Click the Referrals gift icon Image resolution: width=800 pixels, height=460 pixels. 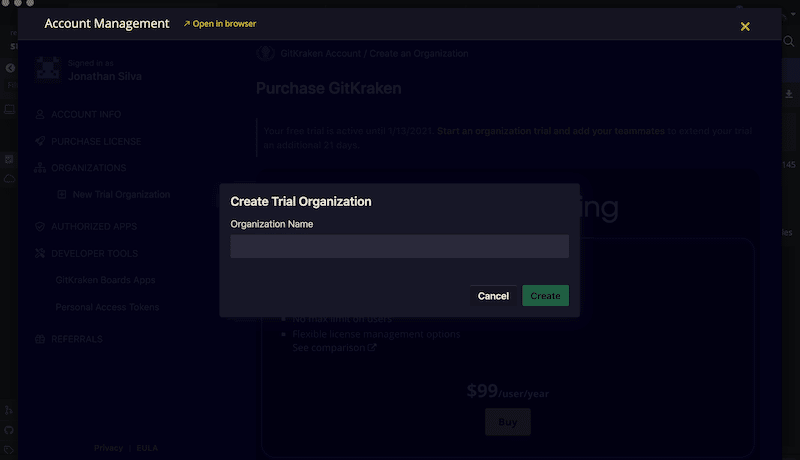(x=39, y=340)
